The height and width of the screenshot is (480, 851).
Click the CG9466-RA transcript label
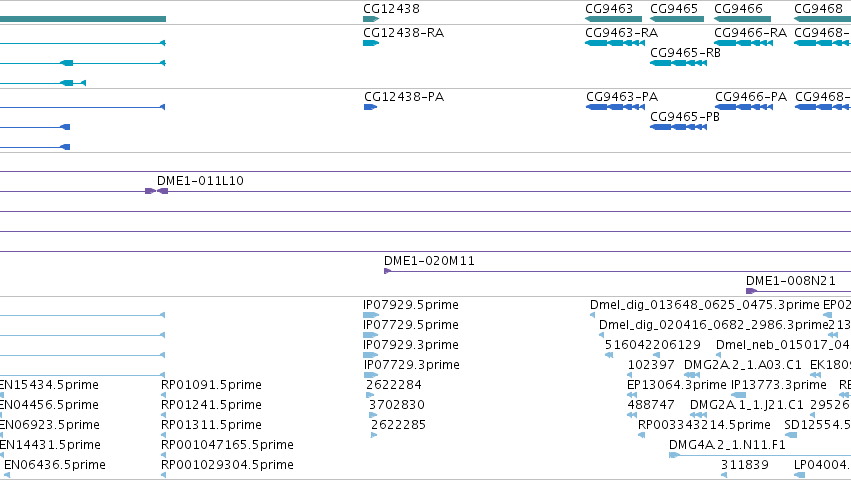tap(751, 33)
